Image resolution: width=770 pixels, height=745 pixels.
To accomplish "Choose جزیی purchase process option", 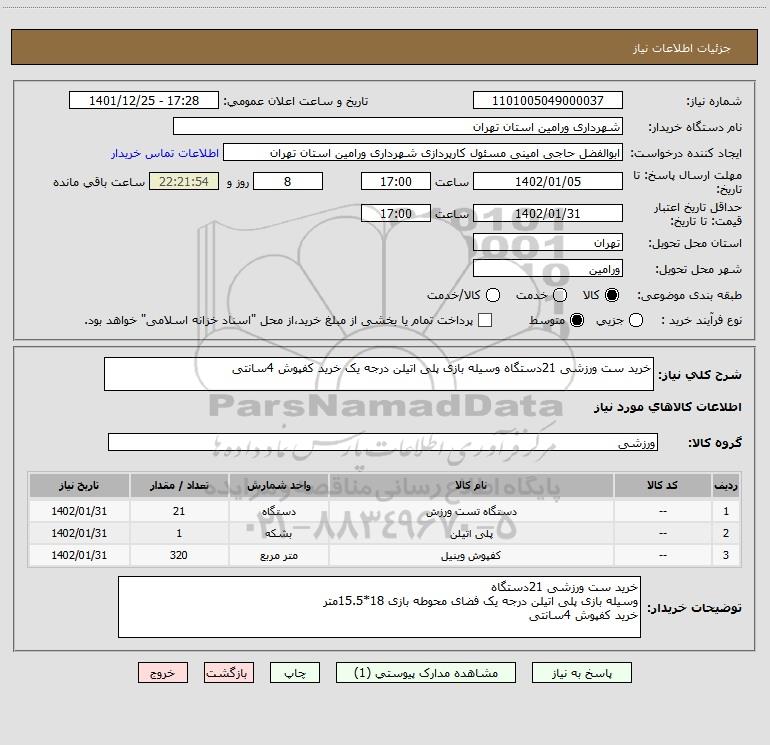I will 636,320.
